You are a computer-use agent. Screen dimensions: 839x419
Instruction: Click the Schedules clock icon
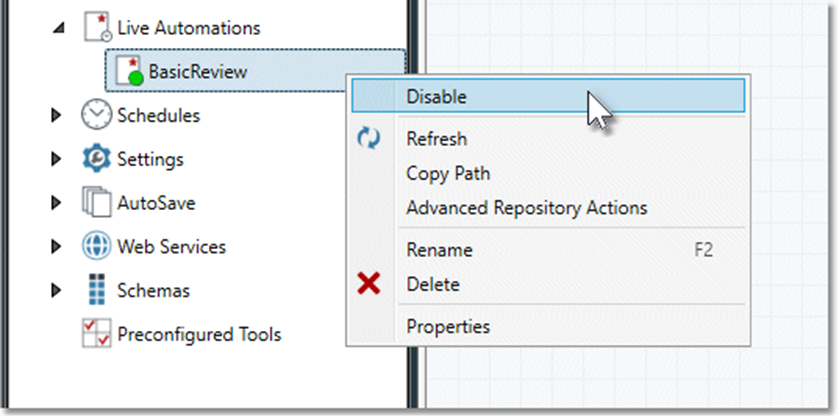[x=96, y=115]
